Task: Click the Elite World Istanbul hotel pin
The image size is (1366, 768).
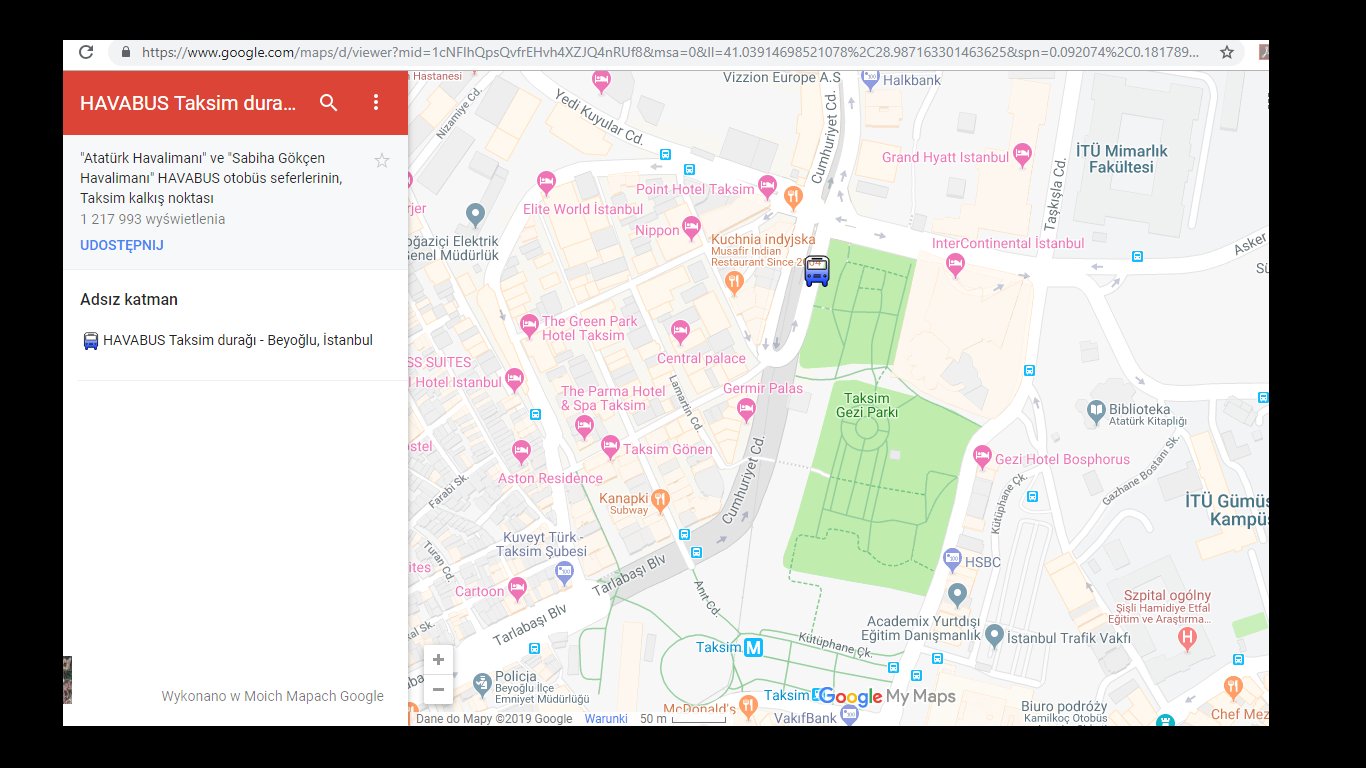Action: (x=546, y=182)
